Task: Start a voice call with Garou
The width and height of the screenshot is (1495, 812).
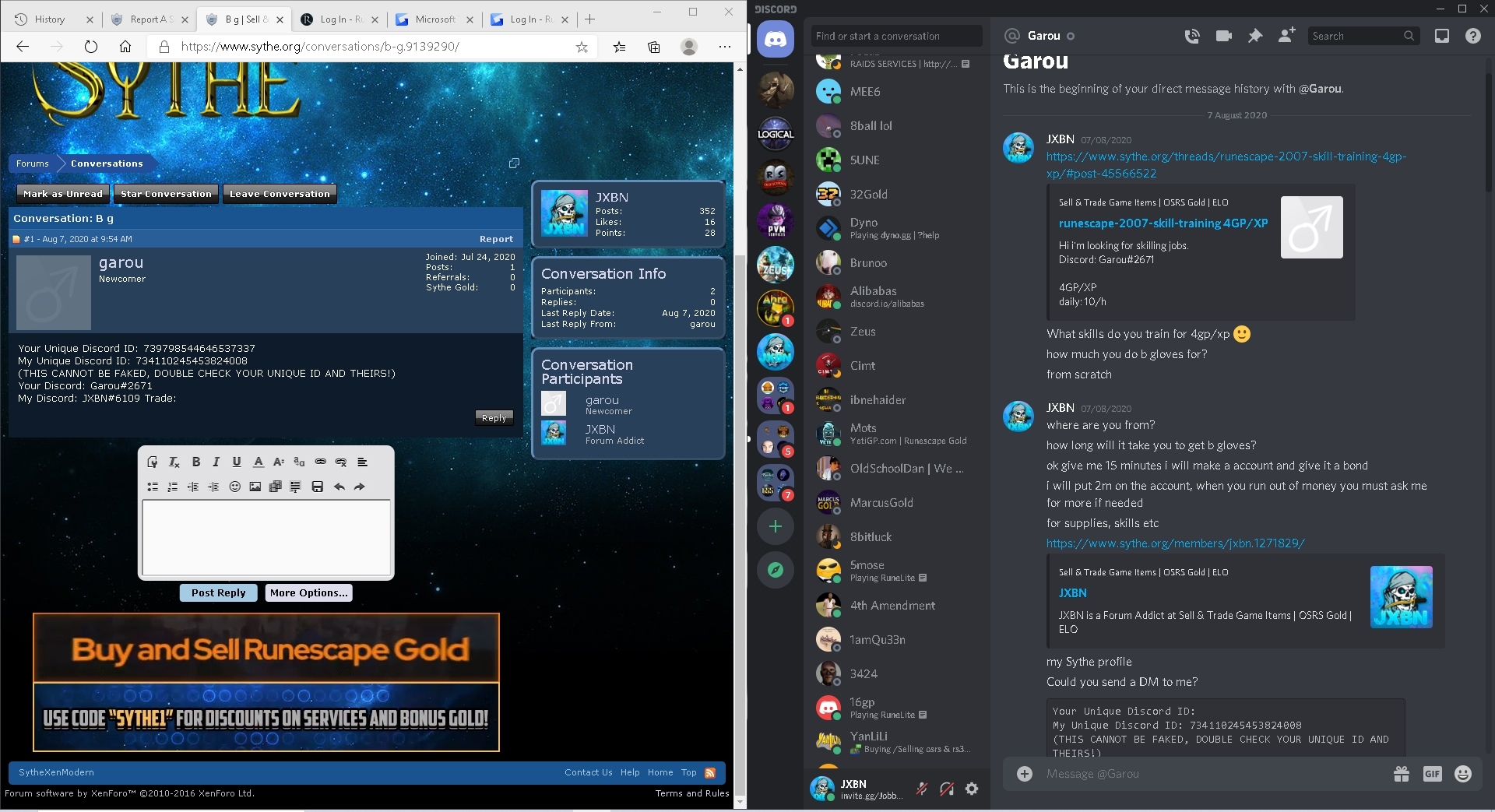Action: pyautogui.click(x=1192, y=36)
